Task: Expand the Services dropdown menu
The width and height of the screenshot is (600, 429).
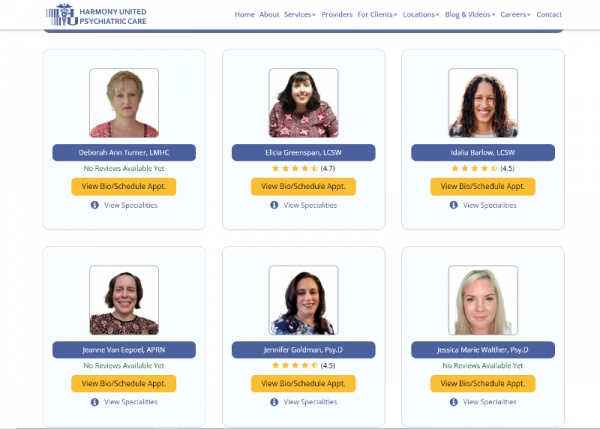Action: (x=300, y=15)
